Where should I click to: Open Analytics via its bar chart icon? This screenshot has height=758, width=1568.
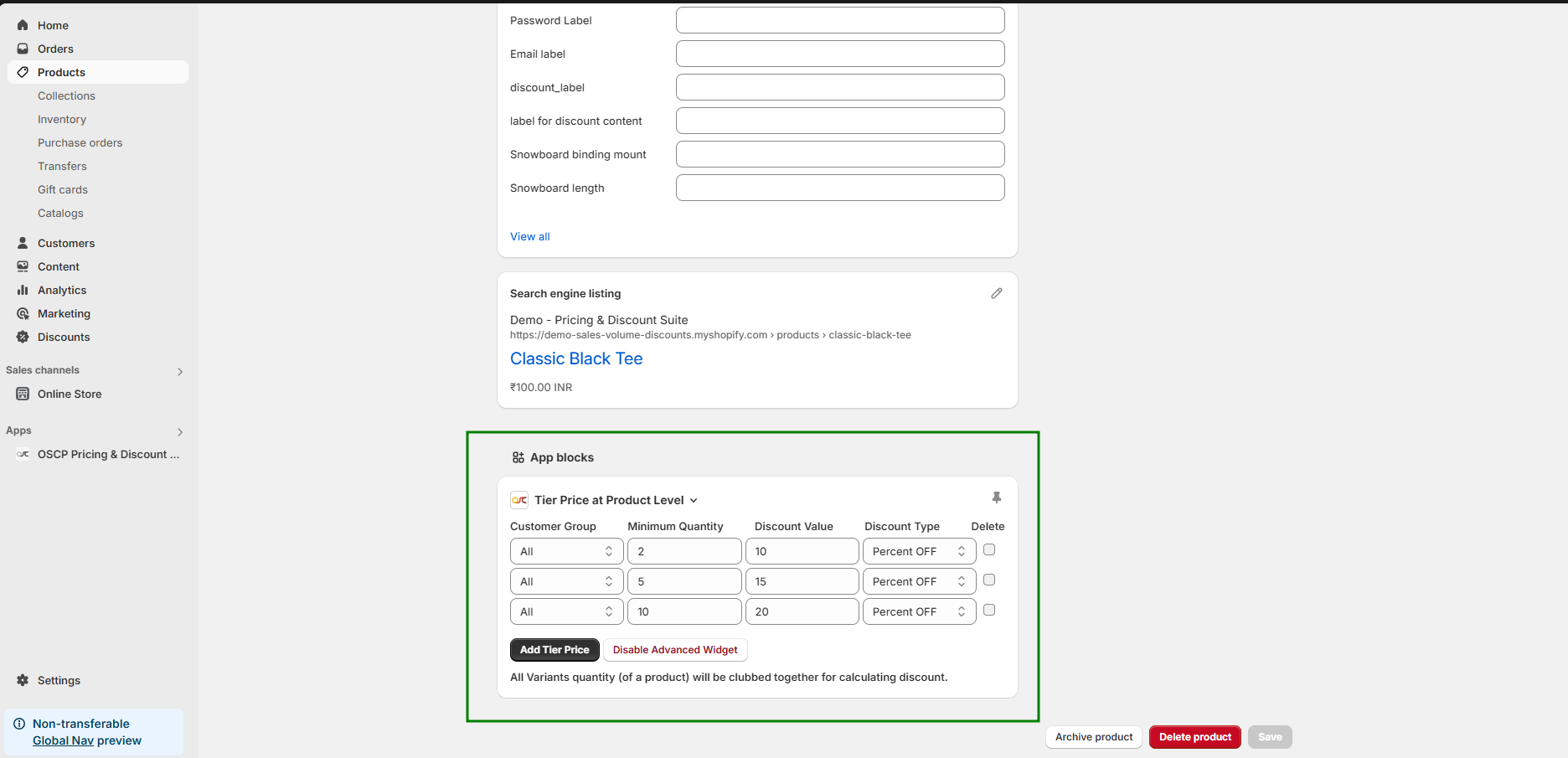23,290
